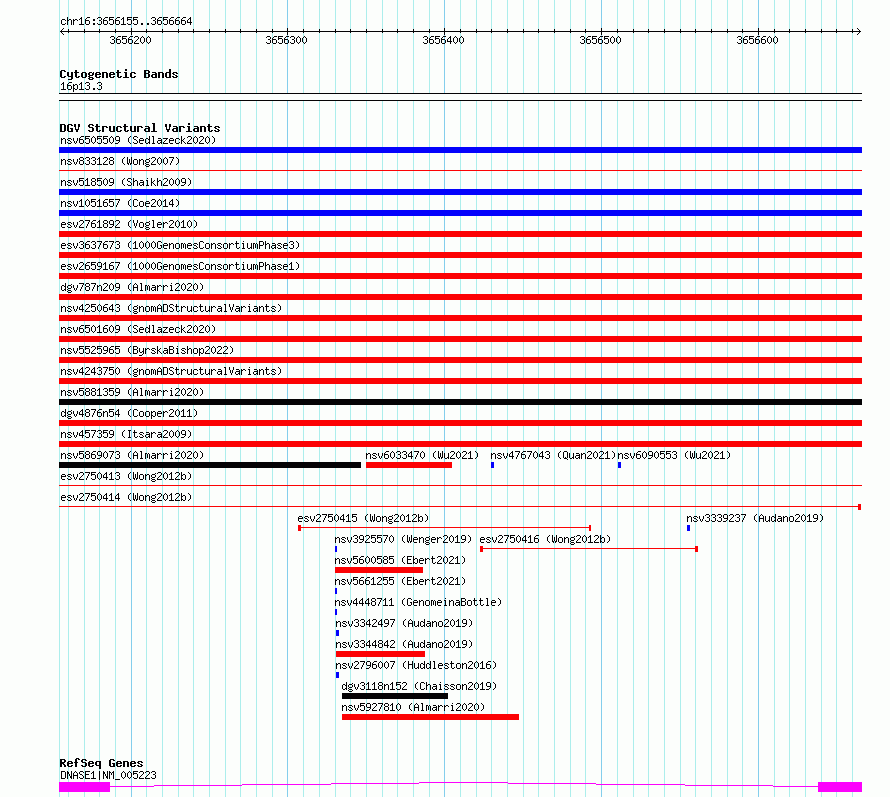Click nsv2796007 (Huddleston2016) label
This screenshot has width=890, height=797.
pos(416,665)
